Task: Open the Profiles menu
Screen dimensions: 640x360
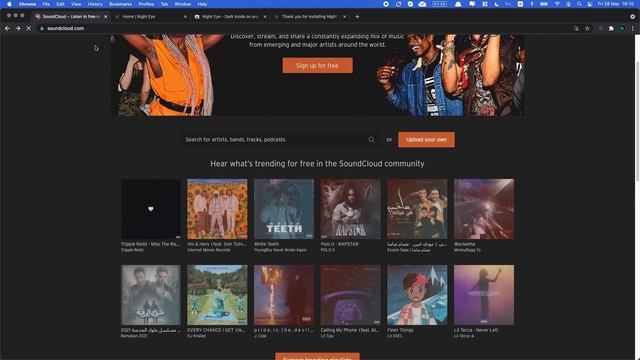Action: tap(146, 4)
